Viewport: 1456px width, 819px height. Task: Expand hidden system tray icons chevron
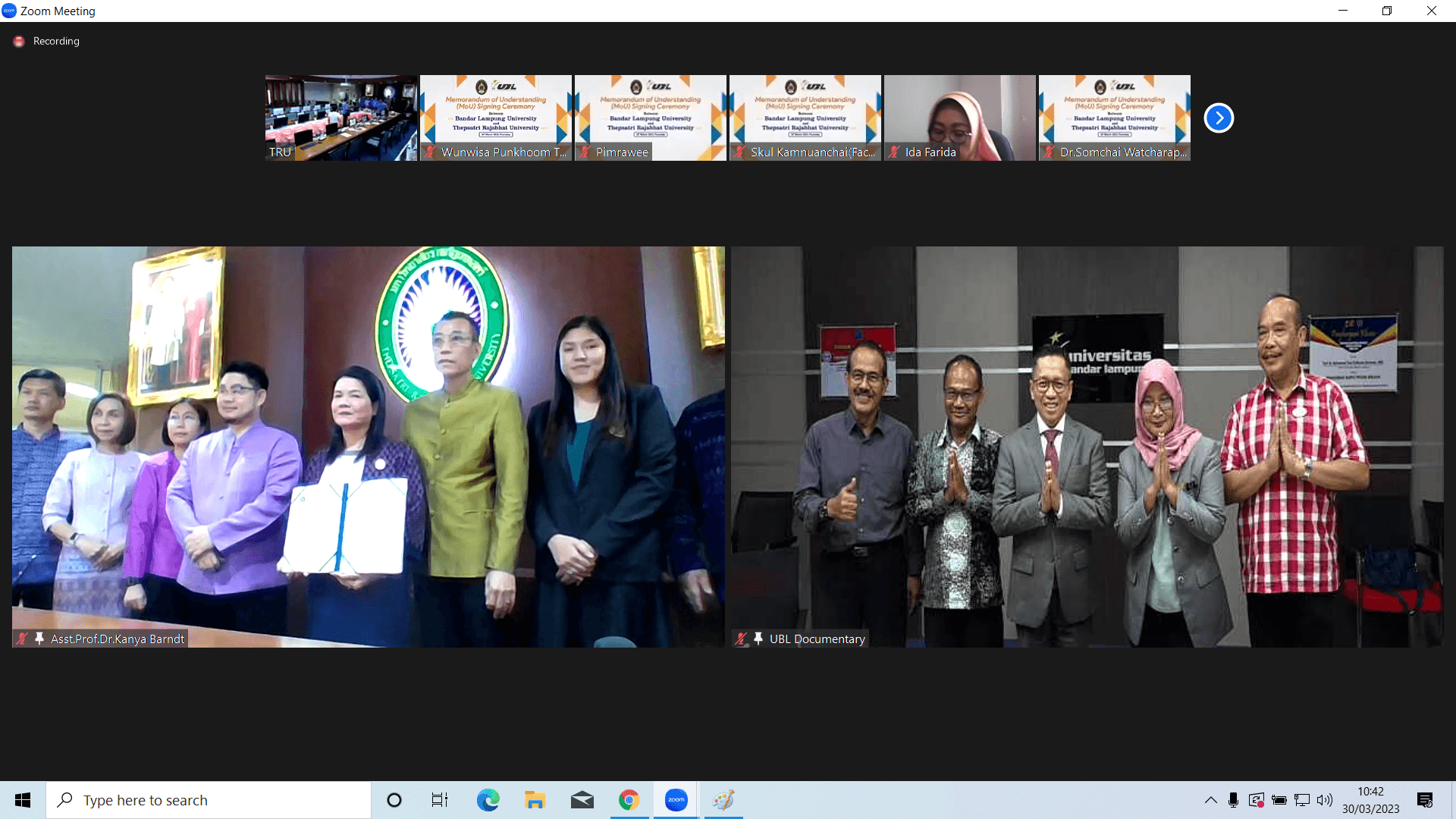pos(1210,800)
